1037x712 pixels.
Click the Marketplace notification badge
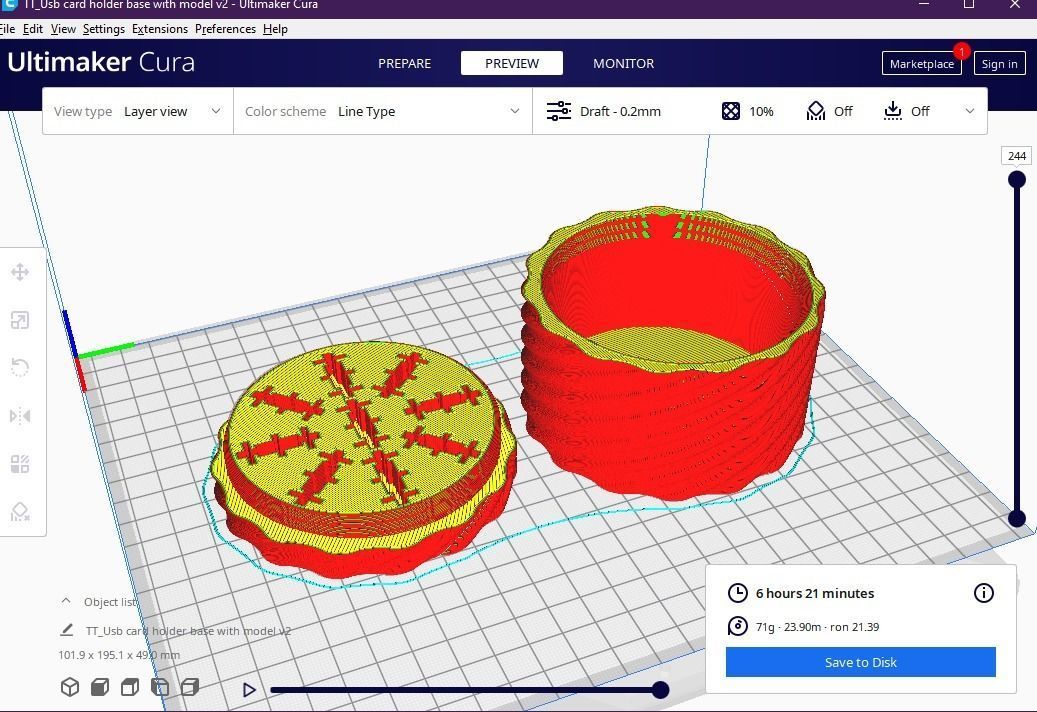[962, 51]
